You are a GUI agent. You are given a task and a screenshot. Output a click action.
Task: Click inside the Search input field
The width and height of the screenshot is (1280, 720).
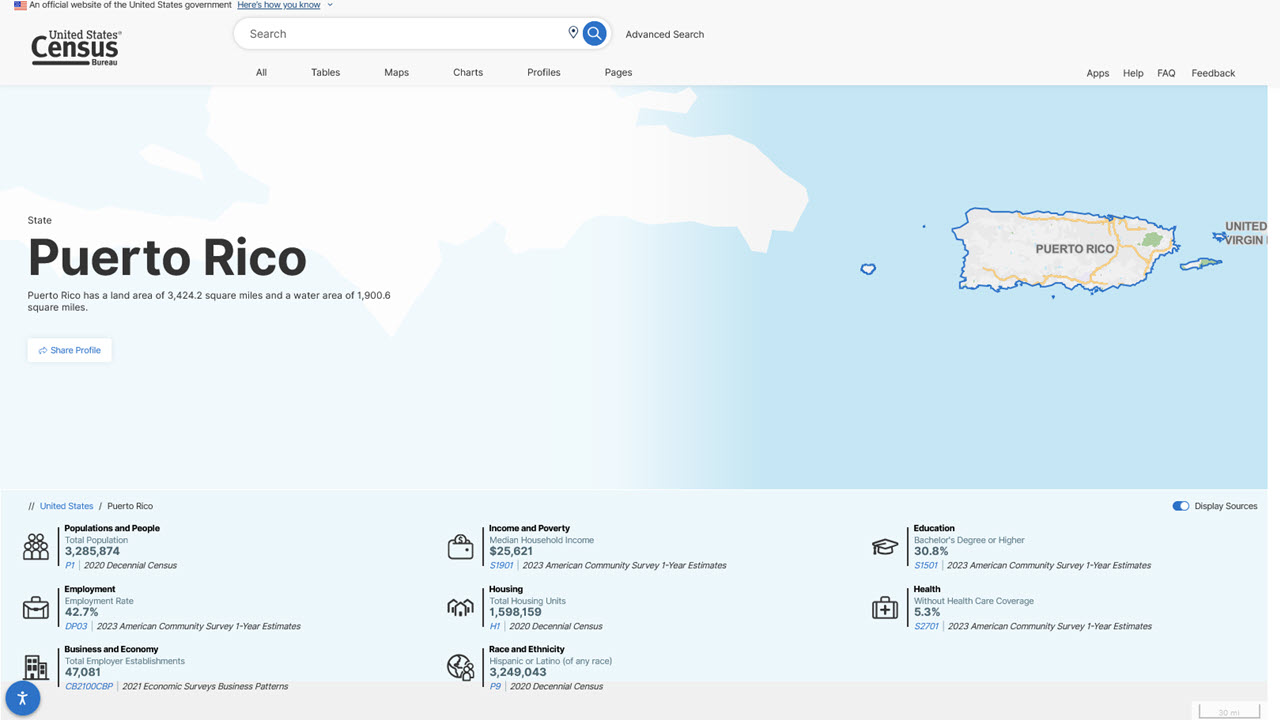coord(400,32)
